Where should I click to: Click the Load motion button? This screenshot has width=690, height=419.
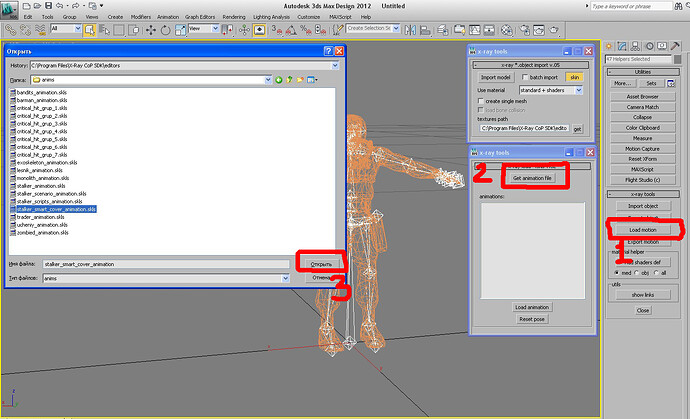coord(643,229)
